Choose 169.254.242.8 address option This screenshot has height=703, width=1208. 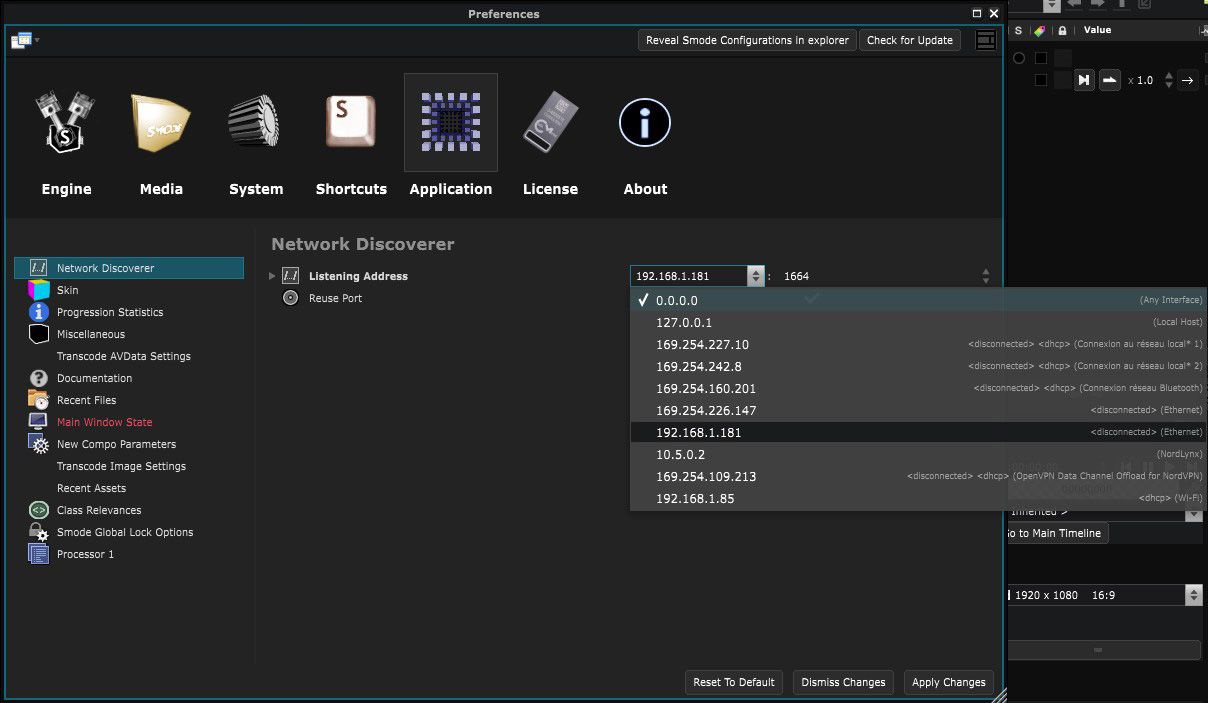[919, 366]
